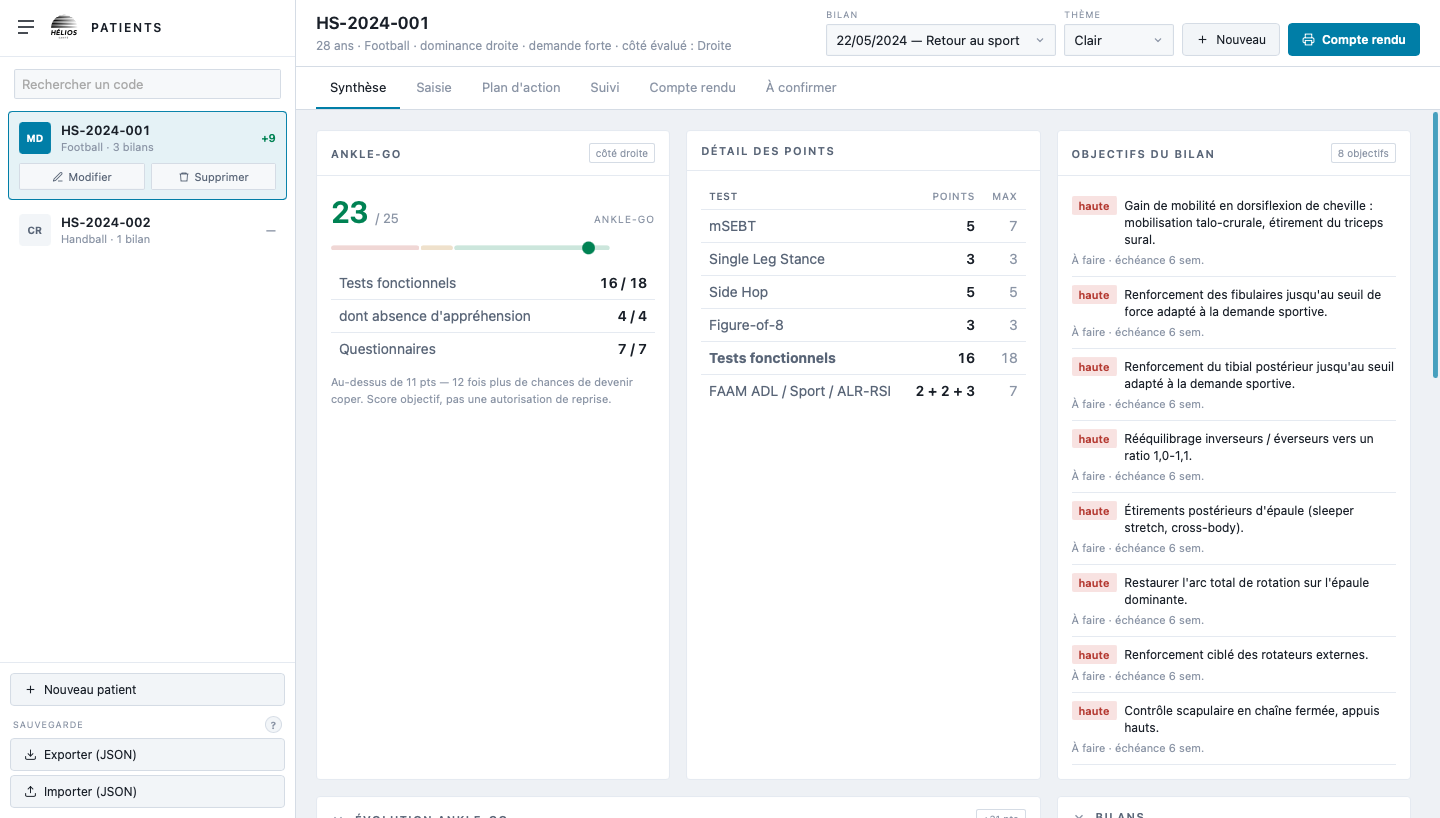1440x818 pixels.
Task: Click the dont absence d'appréhension row
Action: 493,316
